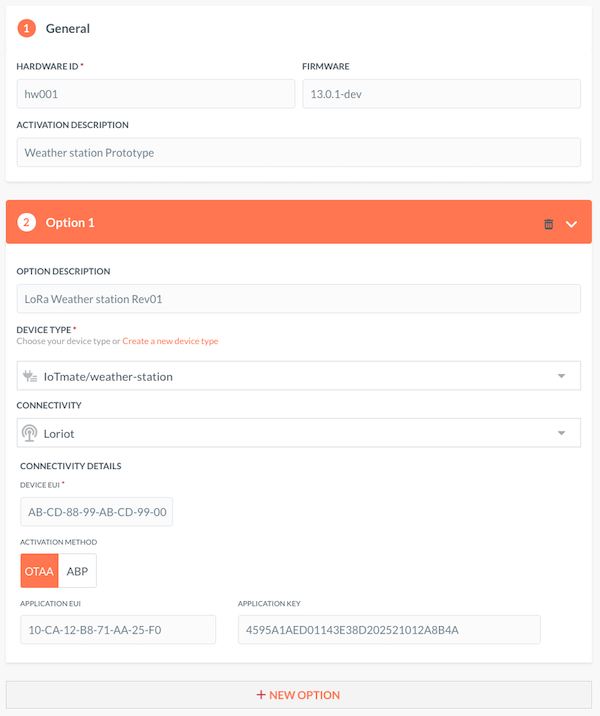Select OTAA activation method
The width and height of the screenshot is (600, 716).
(40, 570)
